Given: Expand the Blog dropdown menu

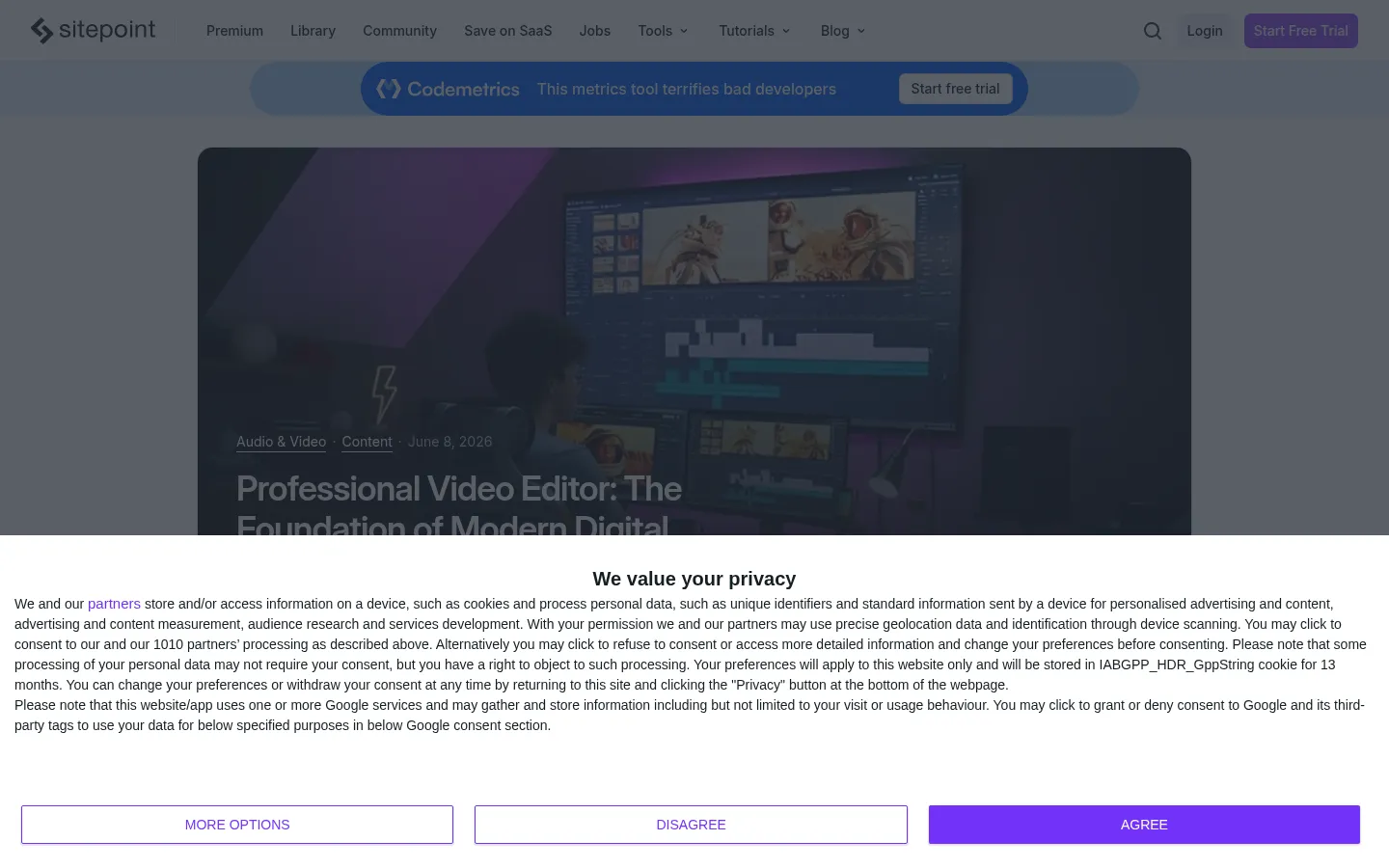Looking at the screenshot, I should (x=843, y=31).
